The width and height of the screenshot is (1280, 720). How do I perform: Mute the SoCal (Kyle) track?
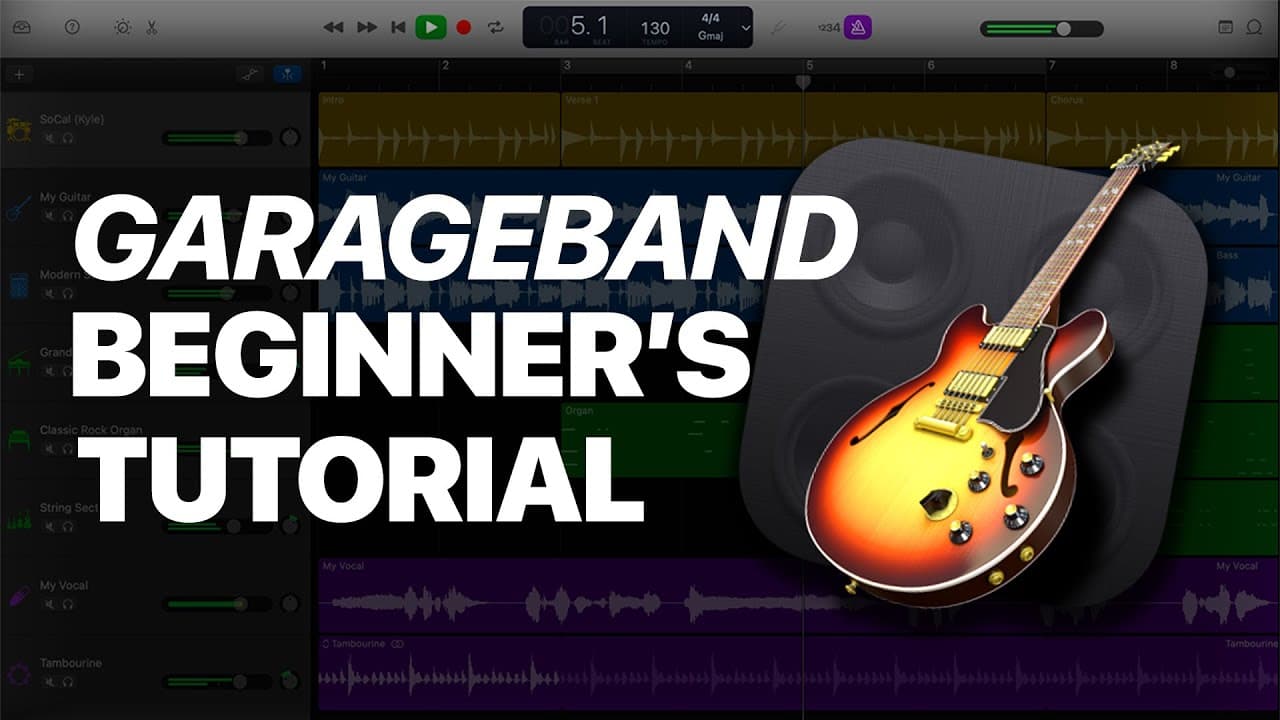(48, 138)
